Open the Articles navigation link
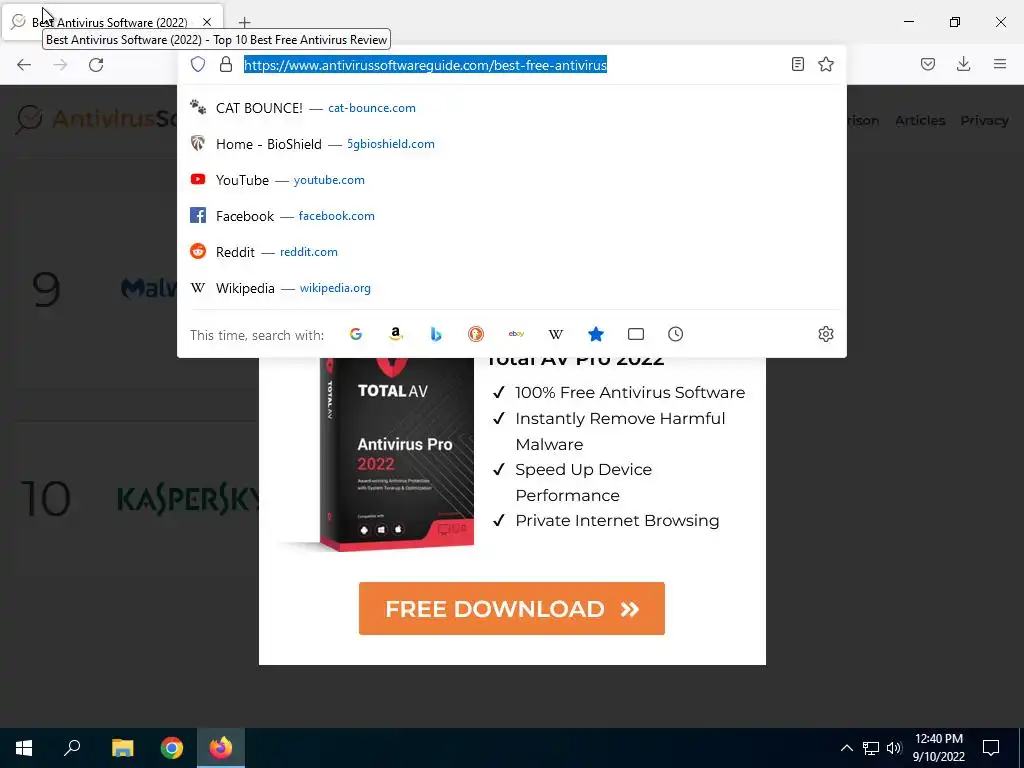This screenshot has width=1024, height=768. pyautogui.click(x=920, y=120)
